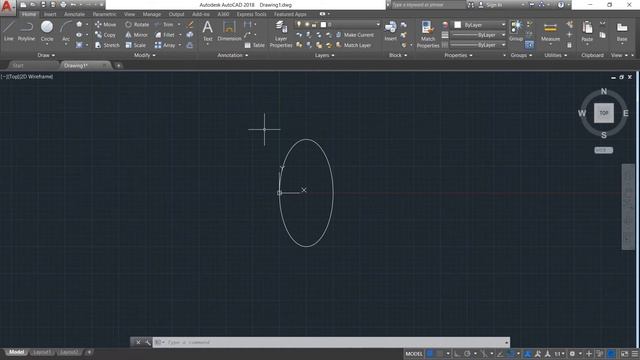The image size is (640, 360).
Task: Open the Manage ribbon tab
Action: pyautogui.click(x=151, y=14)
